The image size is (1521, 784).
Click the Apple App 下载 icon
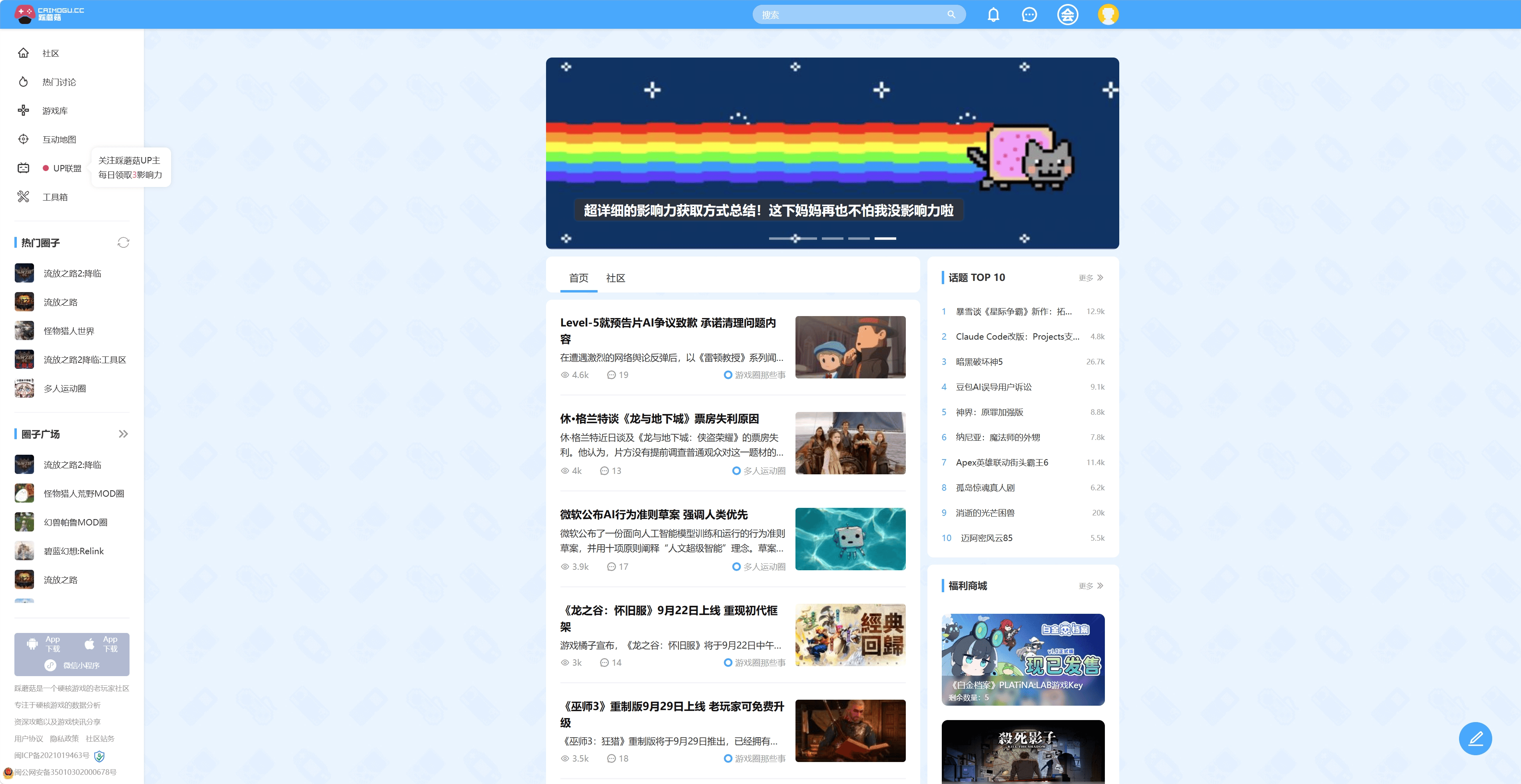[90, 644]
